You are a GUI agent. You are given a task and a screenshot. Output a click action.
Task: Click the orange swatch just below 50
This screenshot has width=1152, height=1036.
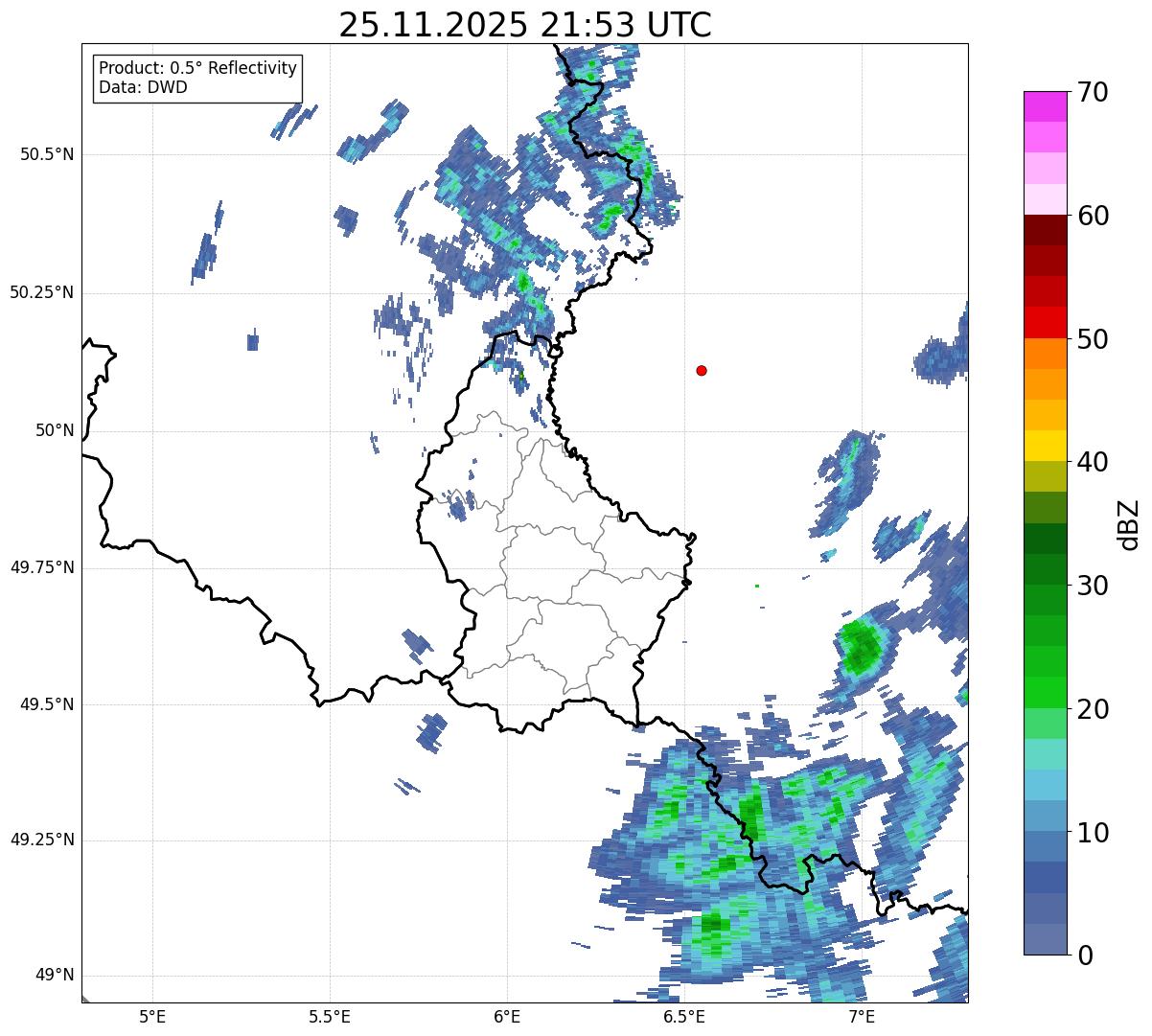[x=1046, y=354]
